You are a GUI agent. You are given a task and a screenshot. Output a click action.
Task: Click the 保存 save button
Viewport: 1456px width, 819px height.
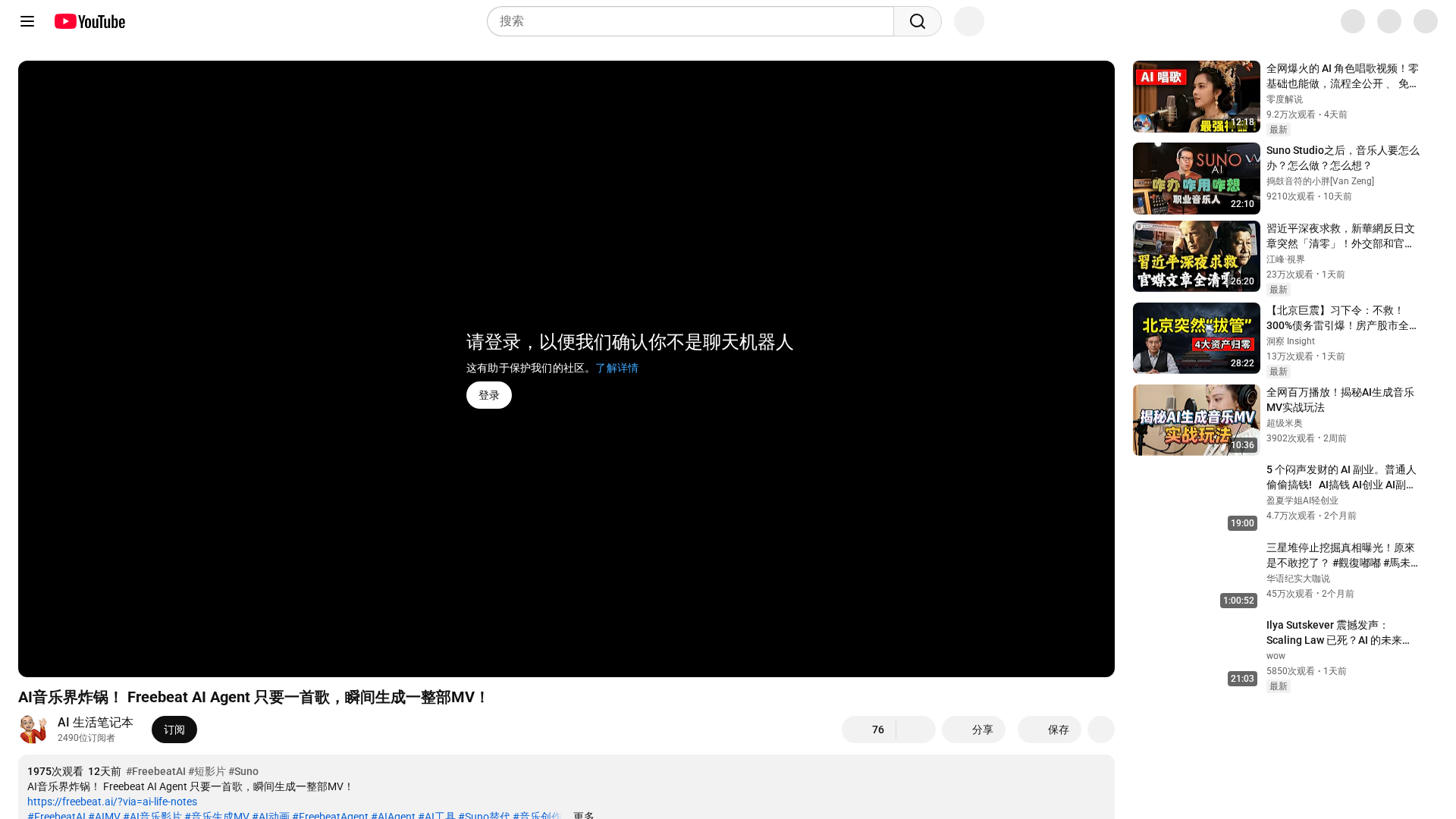coord(1049,730)
